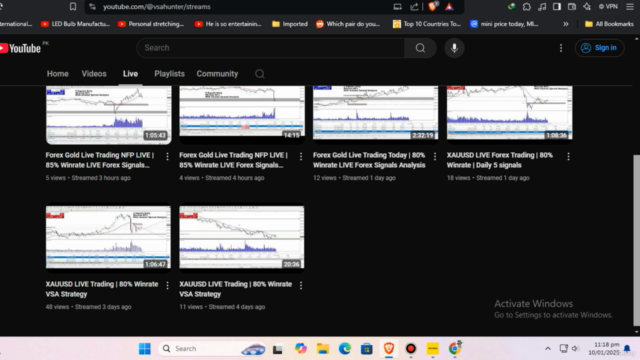Screen dimensions: 640x360
Task: Open 'Personal stretching...' bookmark
Action: 151,24
